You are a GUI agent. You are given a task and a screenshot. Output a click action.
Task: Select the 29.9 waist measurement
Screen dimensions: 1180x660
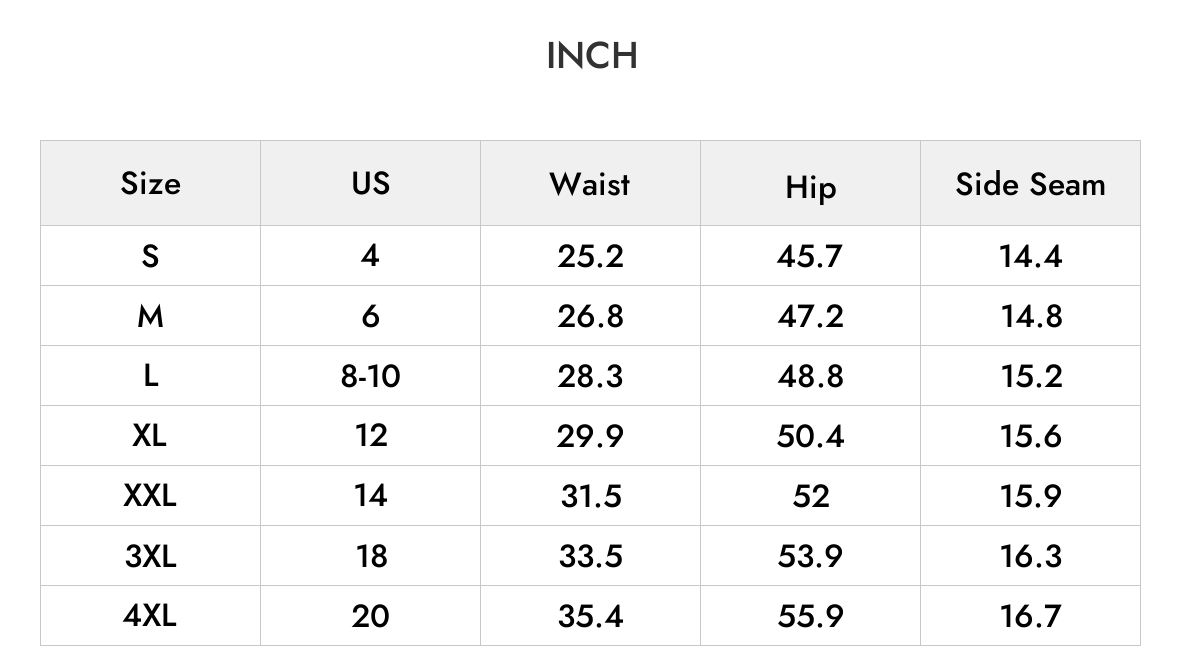(590, 436)
